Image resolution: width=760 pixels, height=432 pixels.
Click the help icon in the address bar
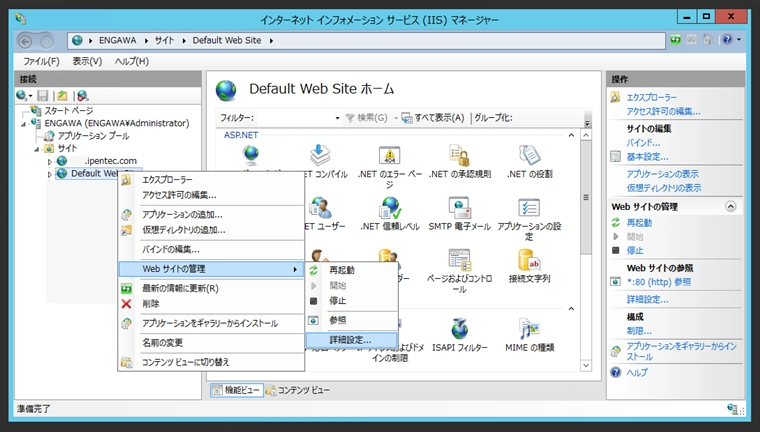(727, 40)
